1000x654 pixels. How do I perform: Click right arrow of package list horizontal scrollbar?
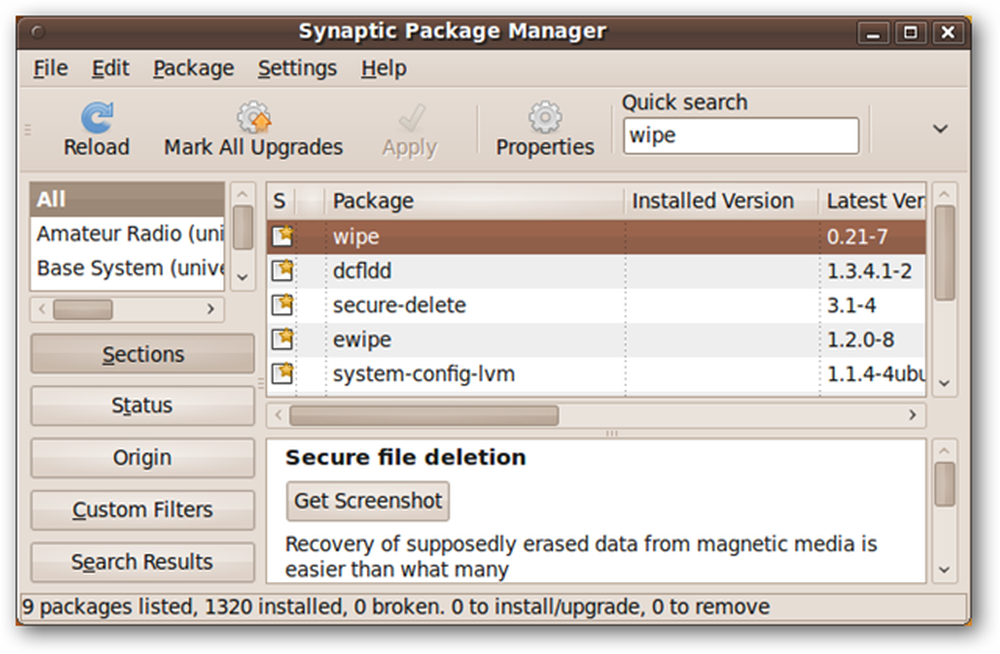click(913, 415)
